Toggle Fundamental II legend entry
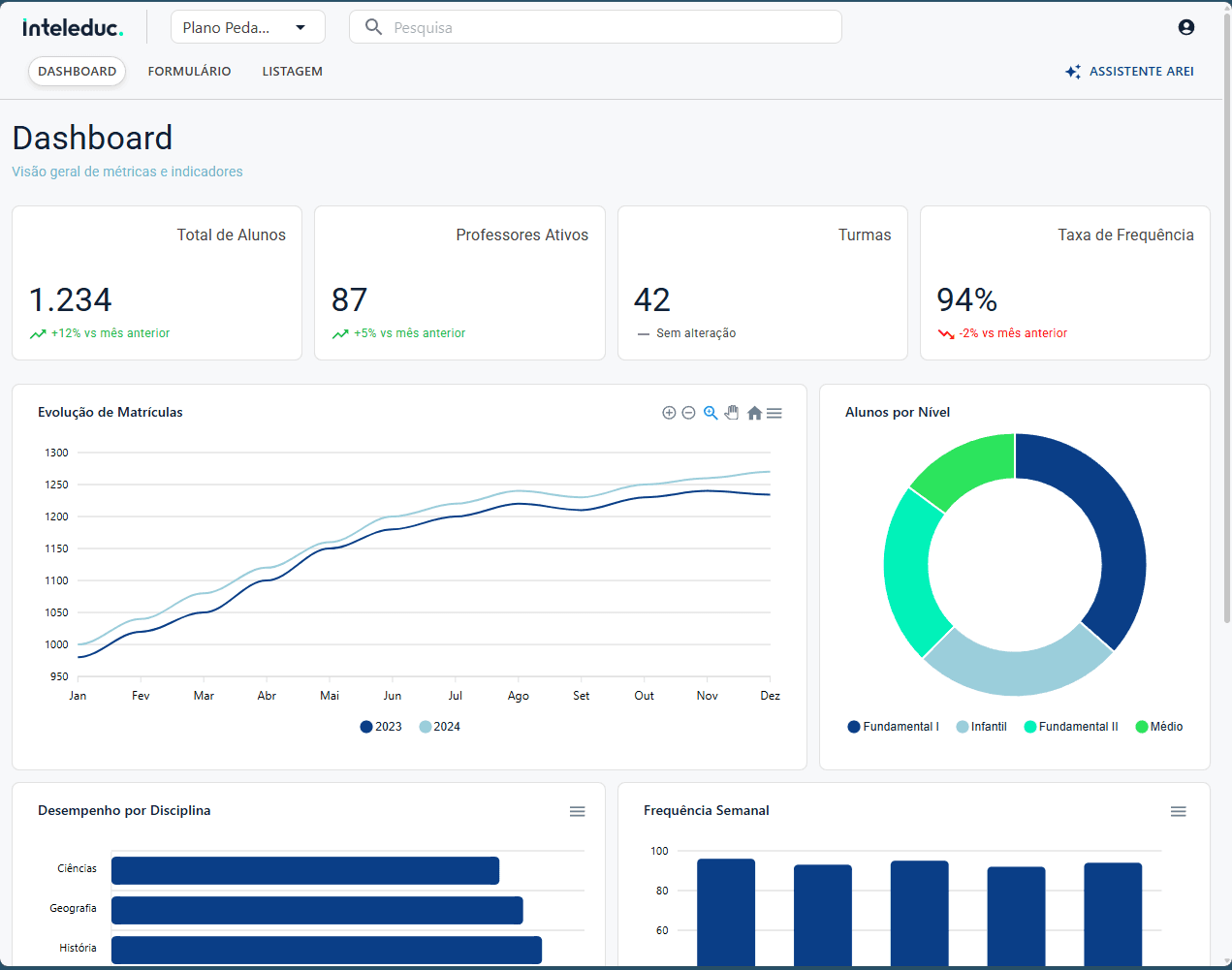Viewport: 1232px width, 970px height. click(1071, 727)
